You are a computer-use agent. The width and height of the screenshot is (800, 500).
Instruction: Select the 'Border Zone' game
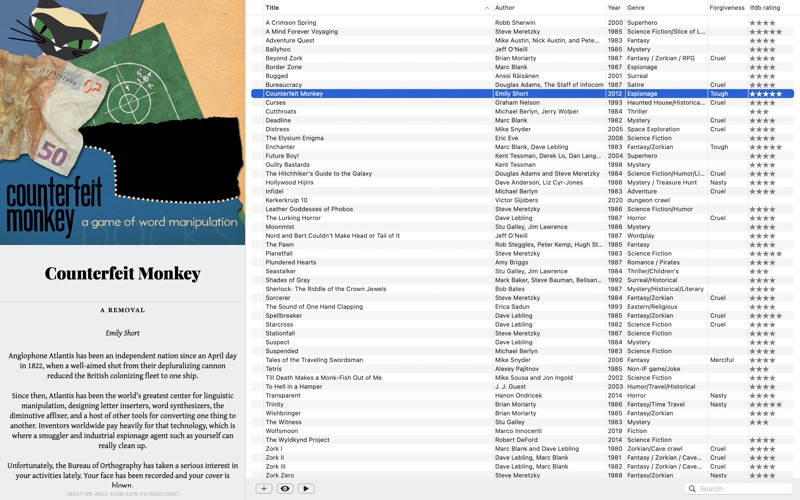click(x=522, y=67)
